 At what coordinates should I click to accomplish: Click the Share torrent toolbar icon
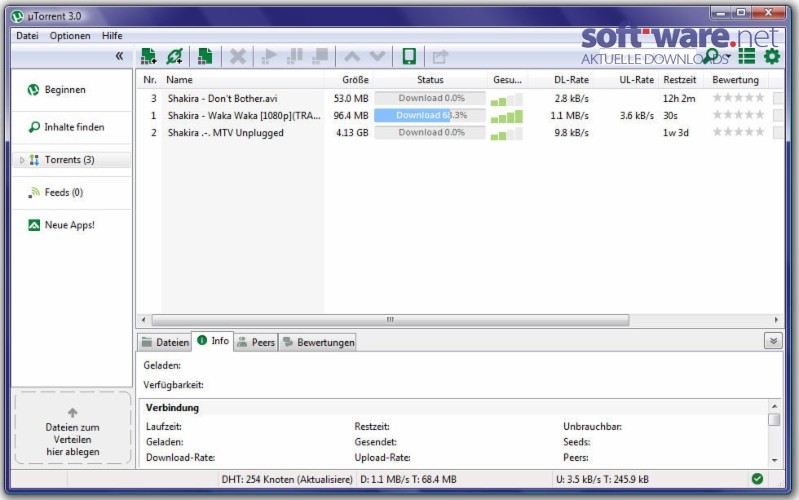(440, 57)
